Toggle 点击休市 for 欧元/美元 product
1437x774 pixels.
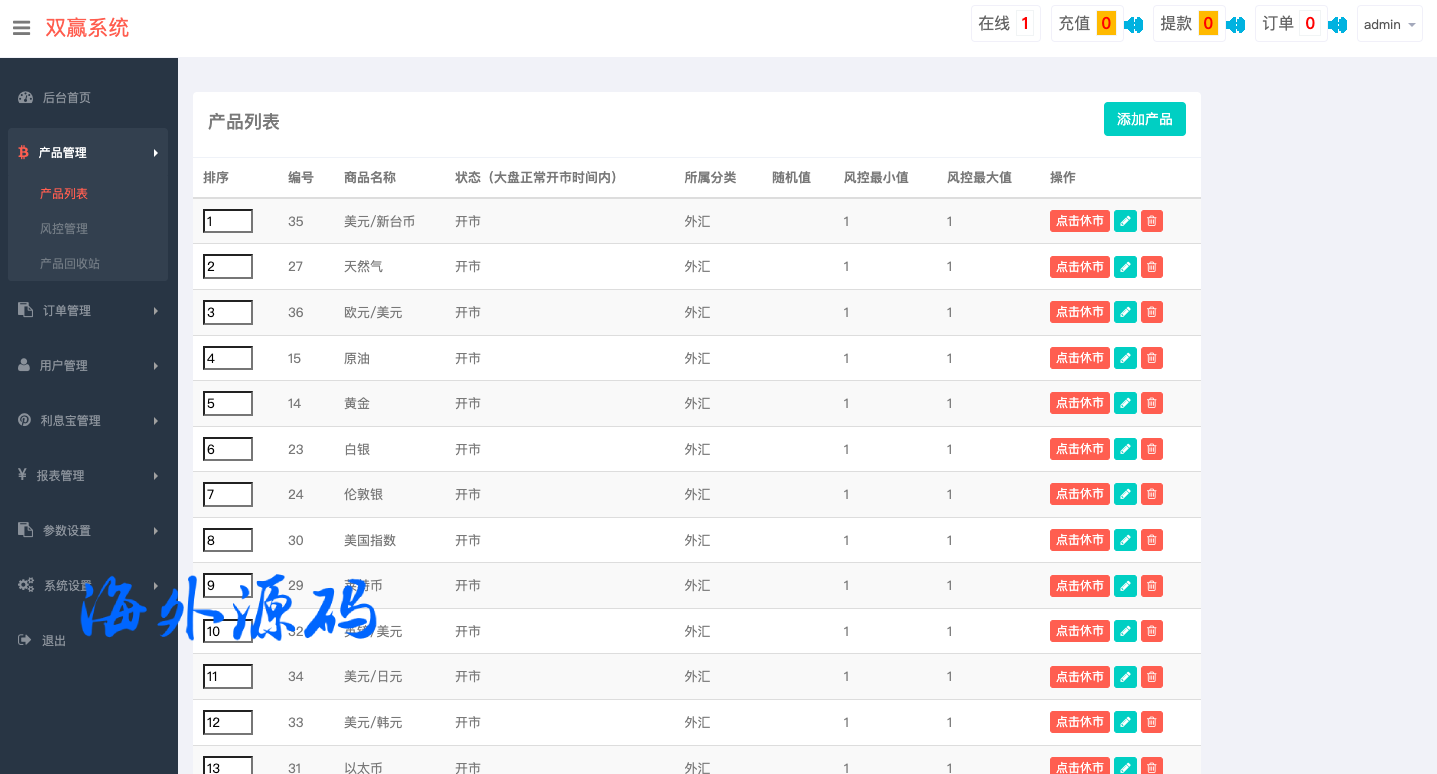coord(1079,312)
